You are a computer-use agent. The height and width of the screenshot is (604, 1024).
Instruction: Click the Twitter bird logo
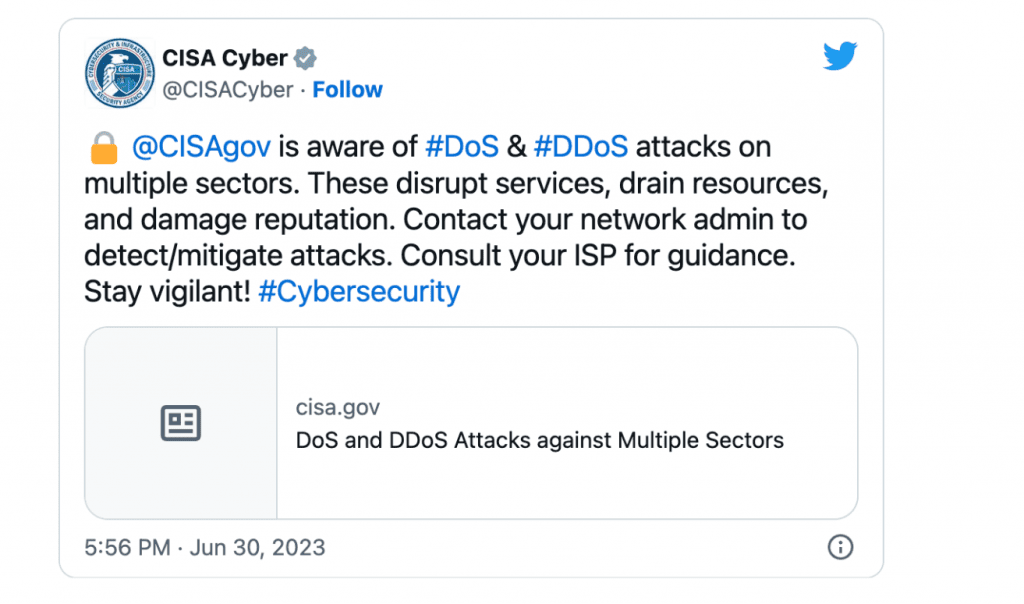point(840,57)
